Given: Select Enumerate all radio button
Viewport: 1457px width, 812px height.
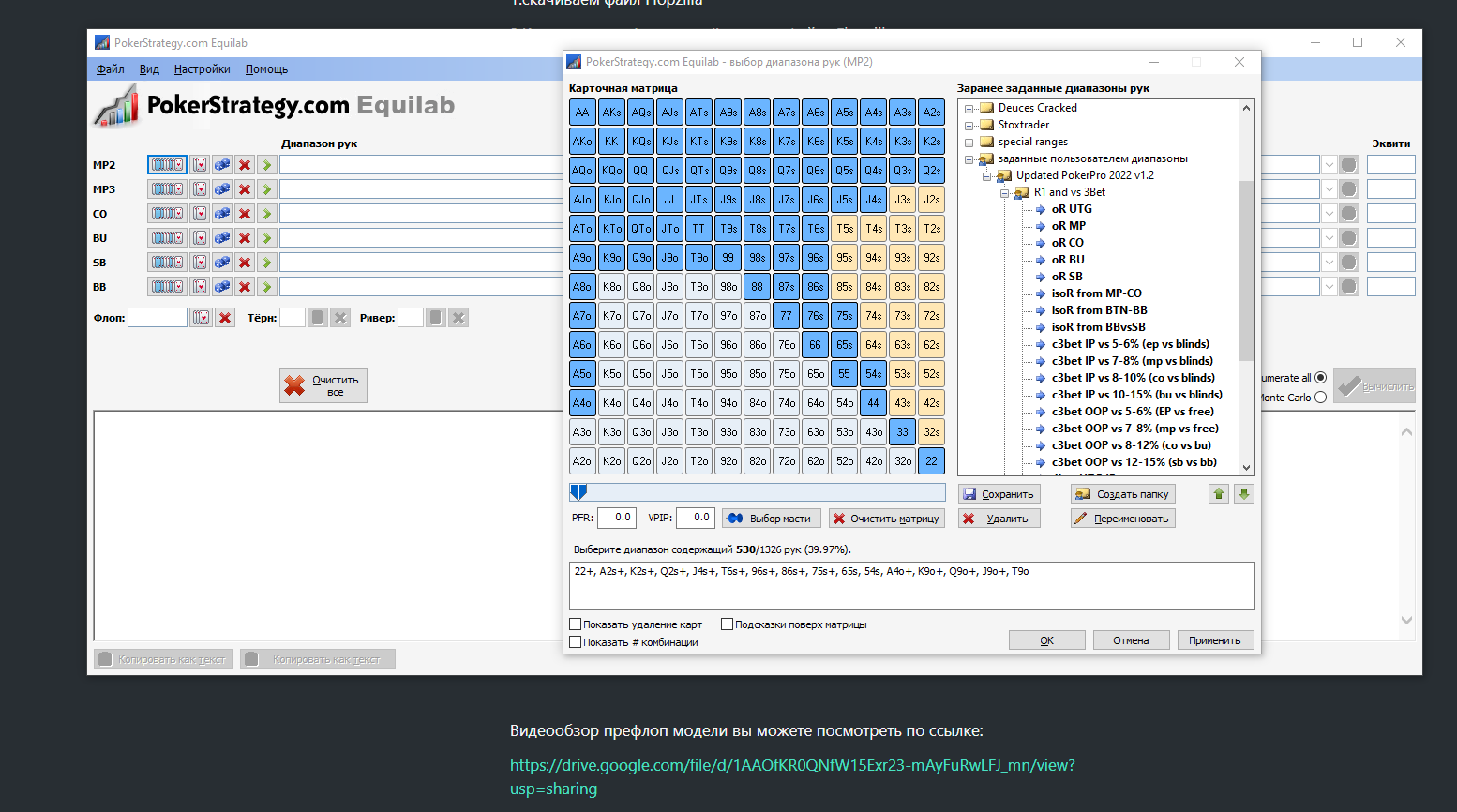Looking at the screenshot, I should point(1321,378).
